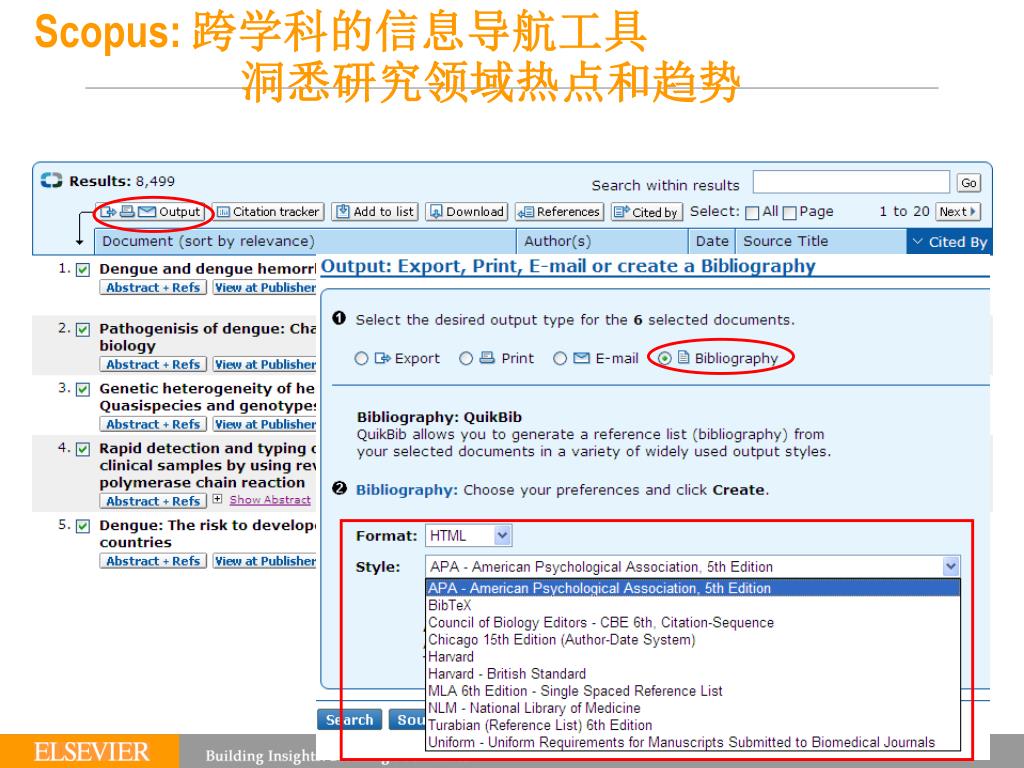Choose Turabian (Reference List) 6th Edition
Screen dimensions: 1024x768
[x=693, y=725]
